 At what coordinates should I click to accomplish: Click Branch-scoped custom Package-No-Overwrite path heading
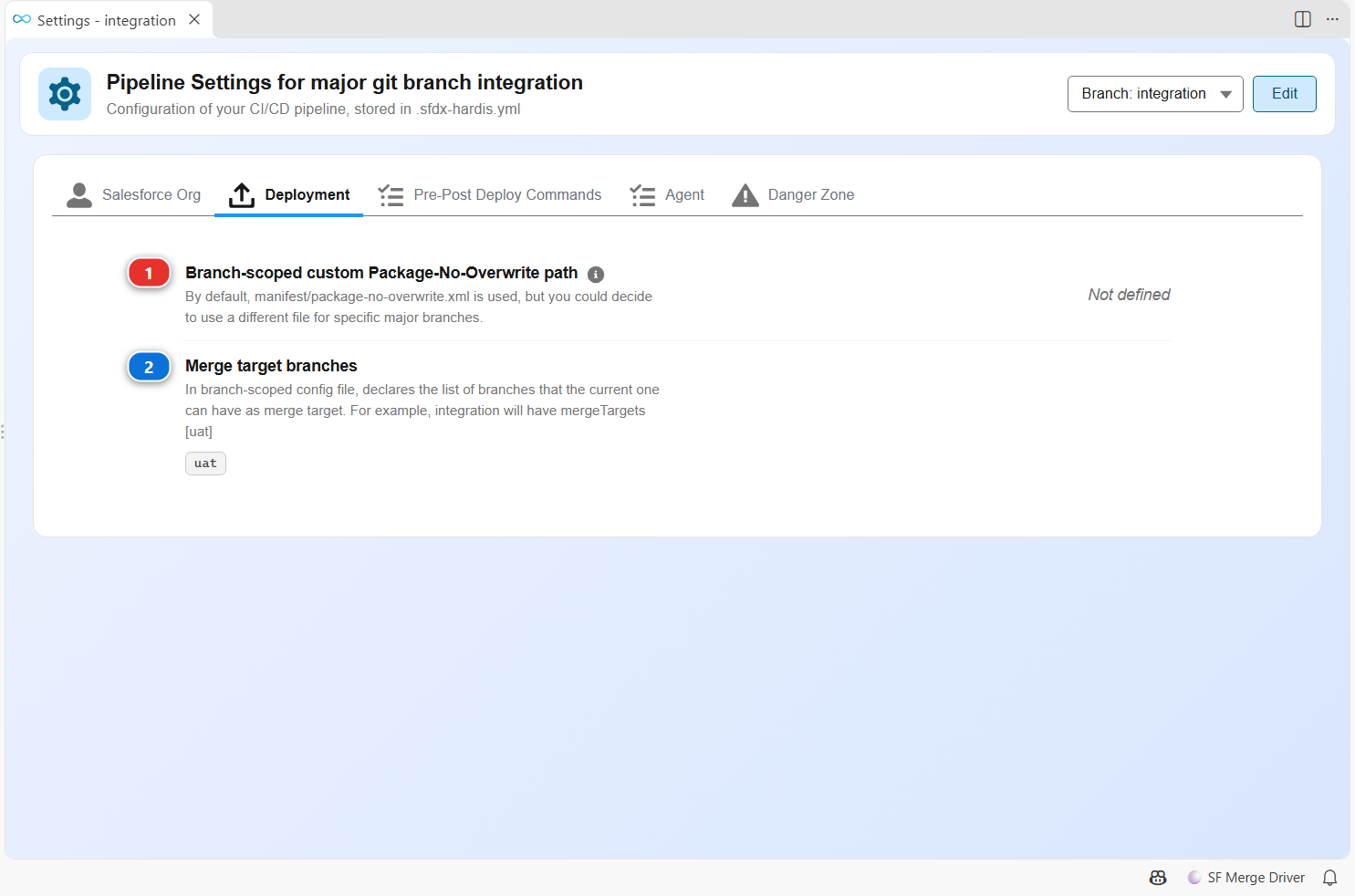point(381,273)
